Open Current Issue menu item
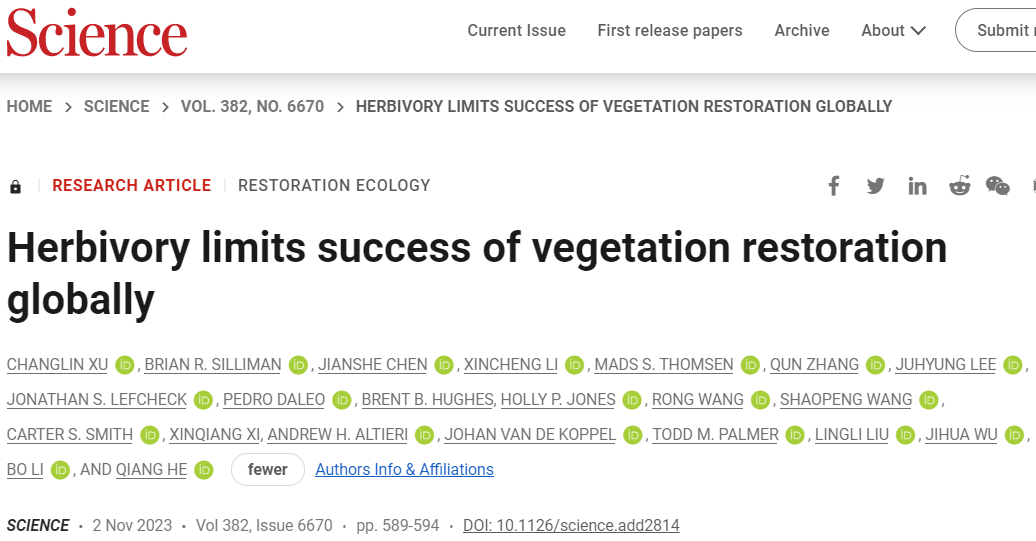 pos(517,30)
